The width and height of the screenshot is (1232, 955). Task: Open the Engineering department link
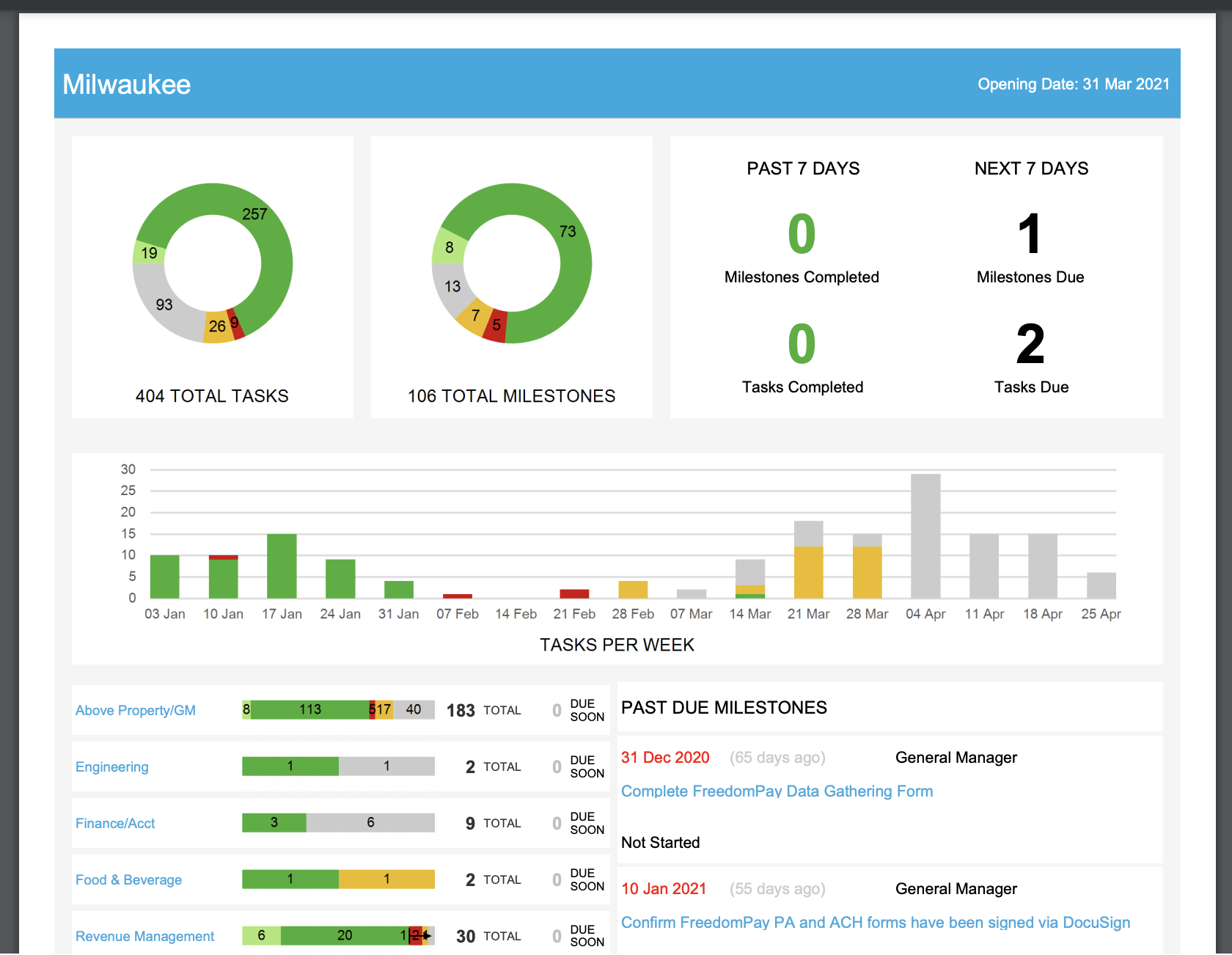(111, 766)
